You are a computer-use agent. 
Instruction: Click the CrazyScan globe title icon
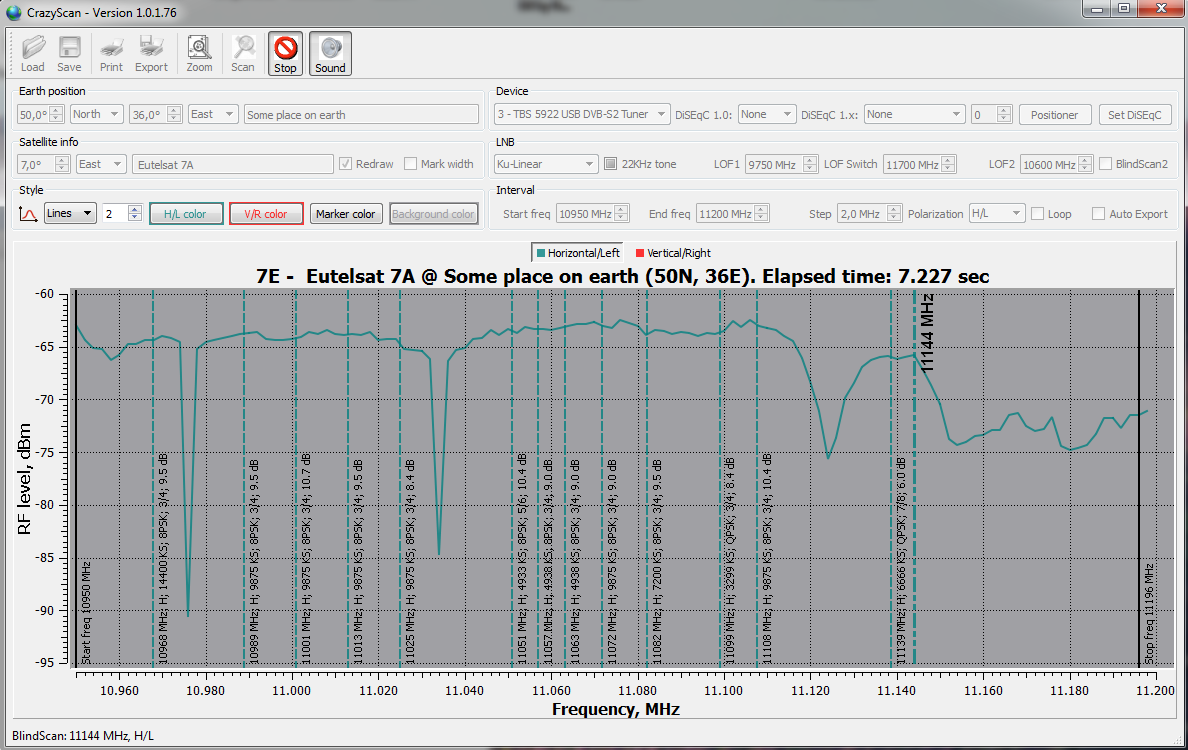[13, 12]
